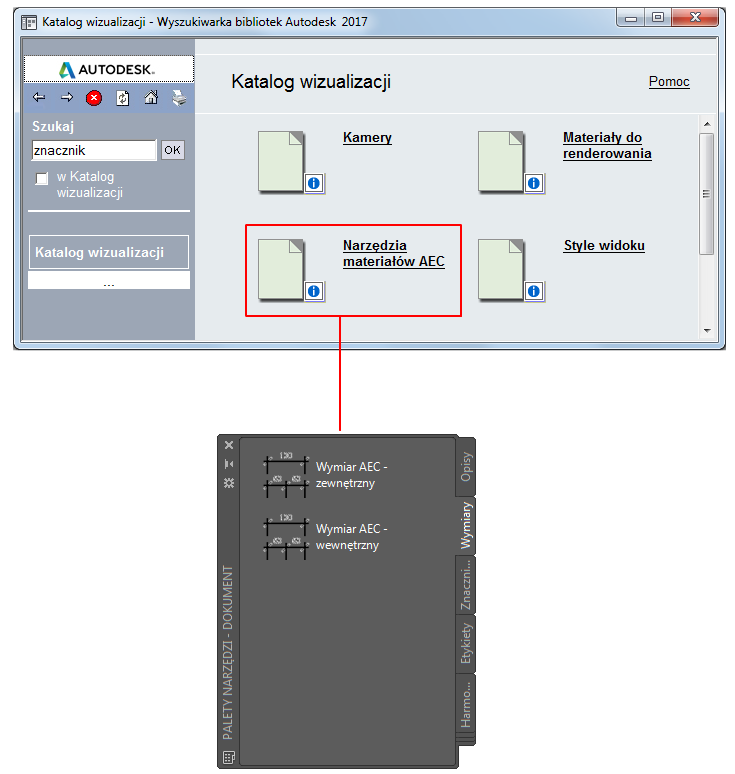Go back with the left arrow icon

pos(39,98)
